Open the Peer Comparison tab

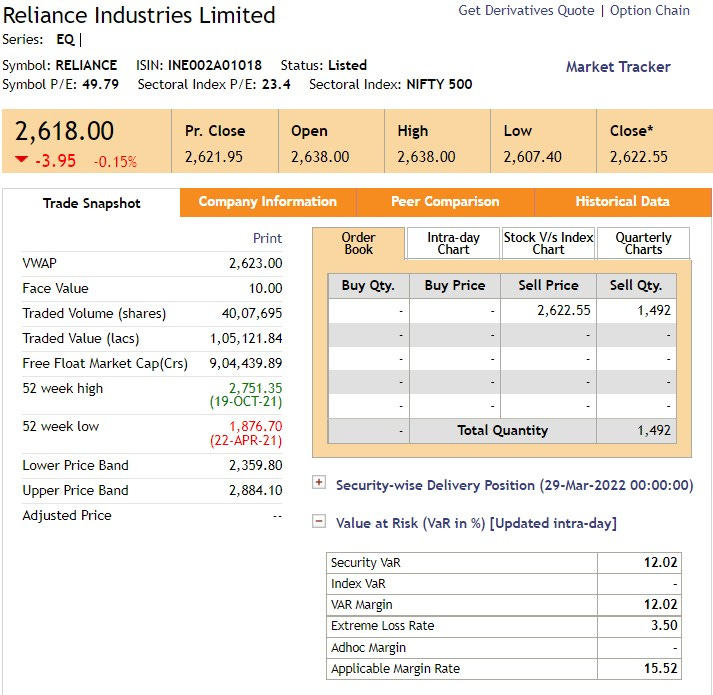coord(445,202)
